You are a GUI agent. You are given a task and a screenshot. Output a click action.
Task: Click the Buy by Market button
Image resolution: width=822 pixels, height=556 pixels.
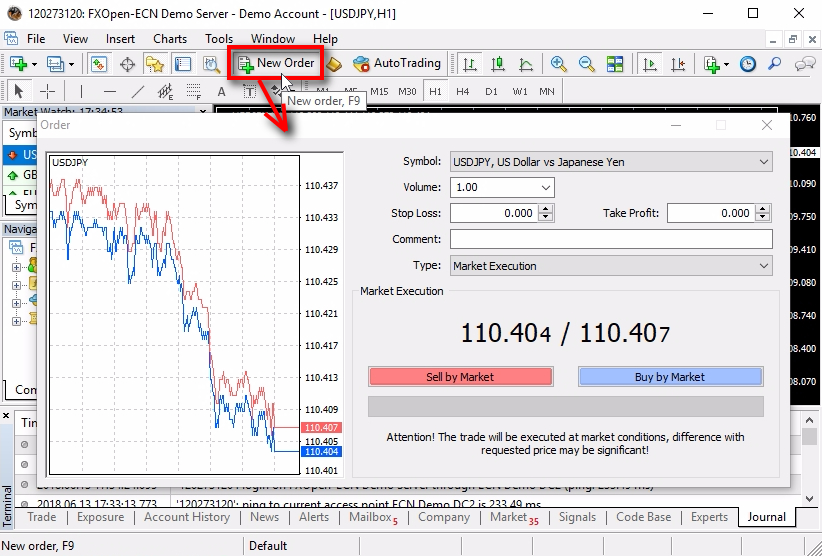pos(670,377)
